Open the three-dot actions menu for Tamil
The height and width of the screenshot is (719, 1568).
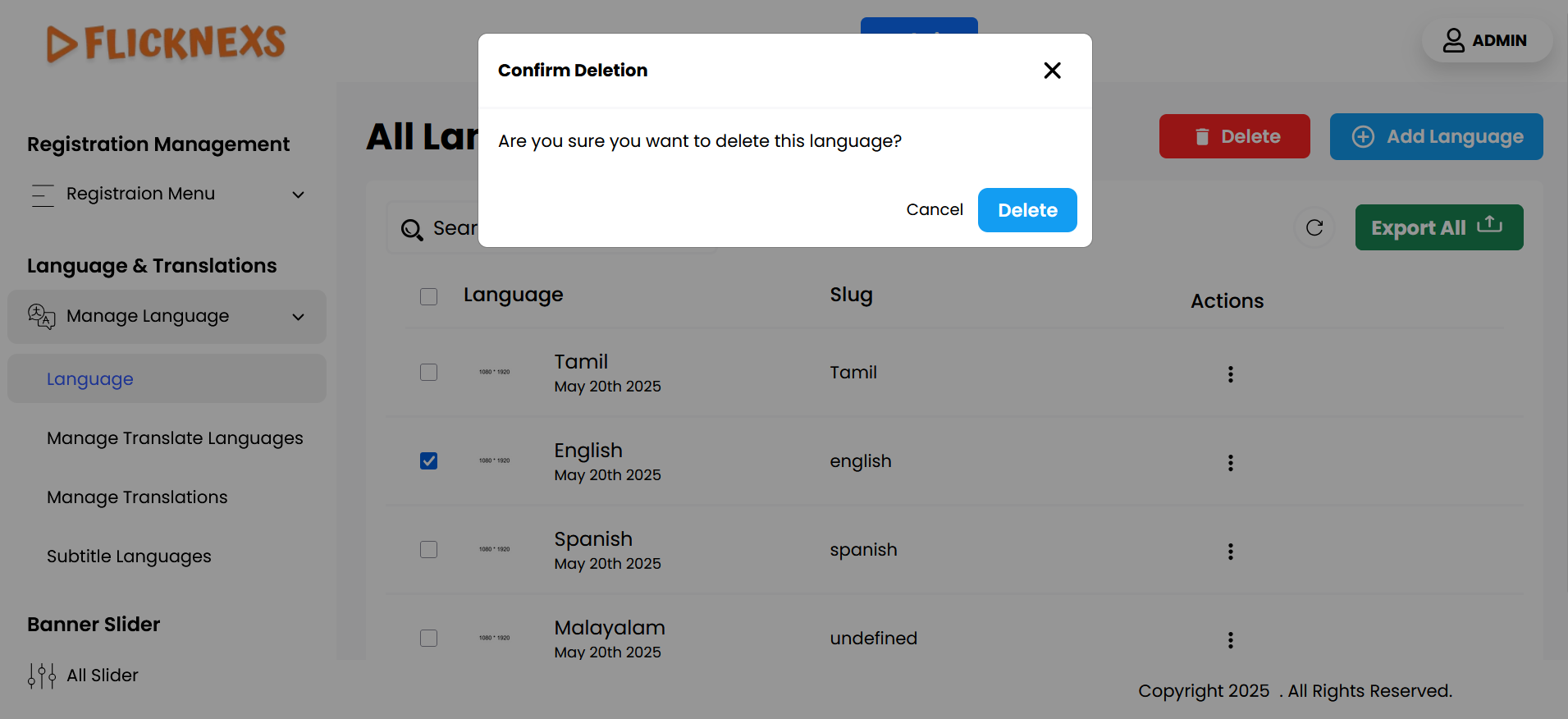(x=1230, y=374)
